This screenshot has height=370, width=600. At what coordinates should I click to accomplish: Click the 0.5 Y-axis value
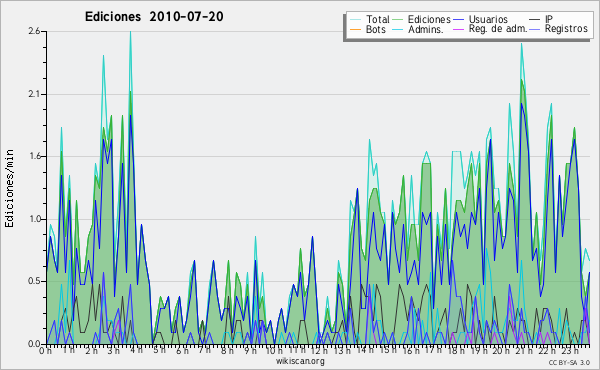click(34, 281)
